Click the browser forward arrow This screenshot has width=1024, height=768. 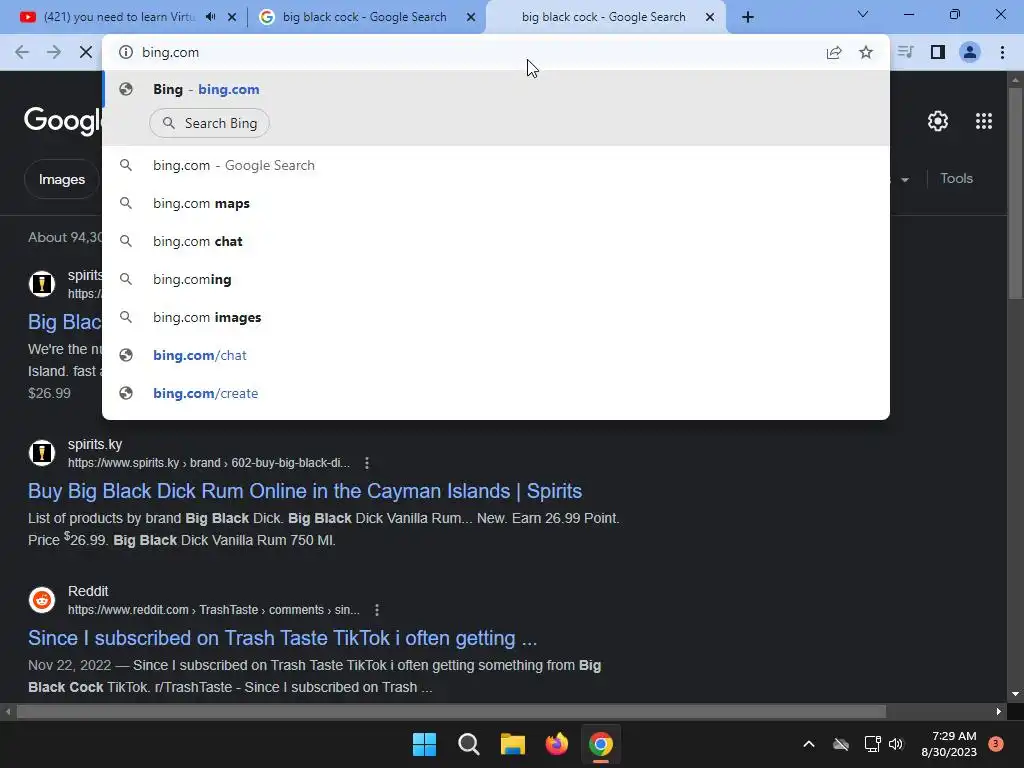pyautogui.click(x=54, y=52)
